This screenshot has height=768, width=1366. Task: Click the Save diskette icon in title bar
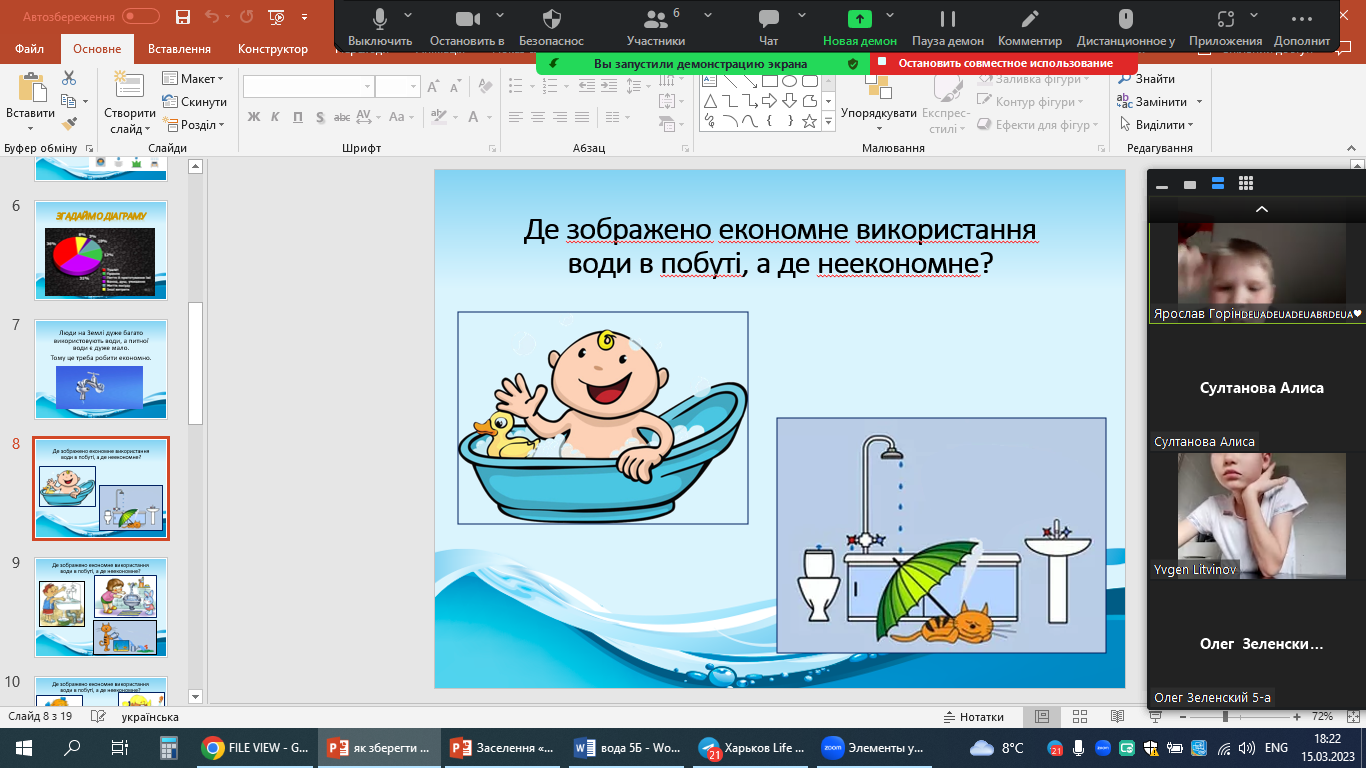(x=182, y=16)
